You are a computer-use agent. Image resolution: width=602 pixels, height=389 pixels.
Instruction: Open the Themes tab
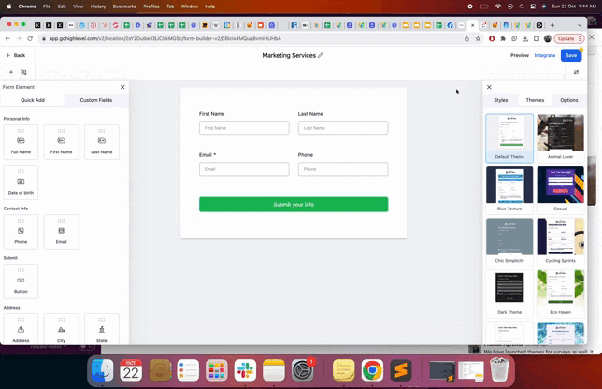(535, 100)
